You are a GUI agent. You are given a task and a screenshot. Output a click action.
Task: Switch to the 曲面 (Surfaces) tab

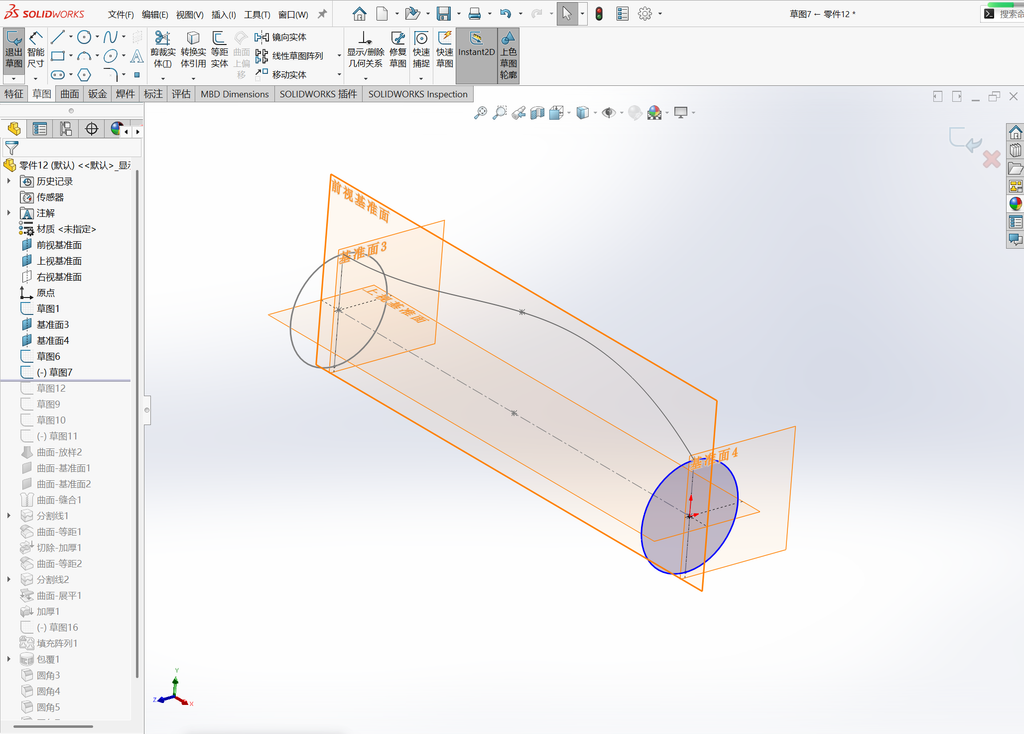pyautogui.click(x=70, y=94)
